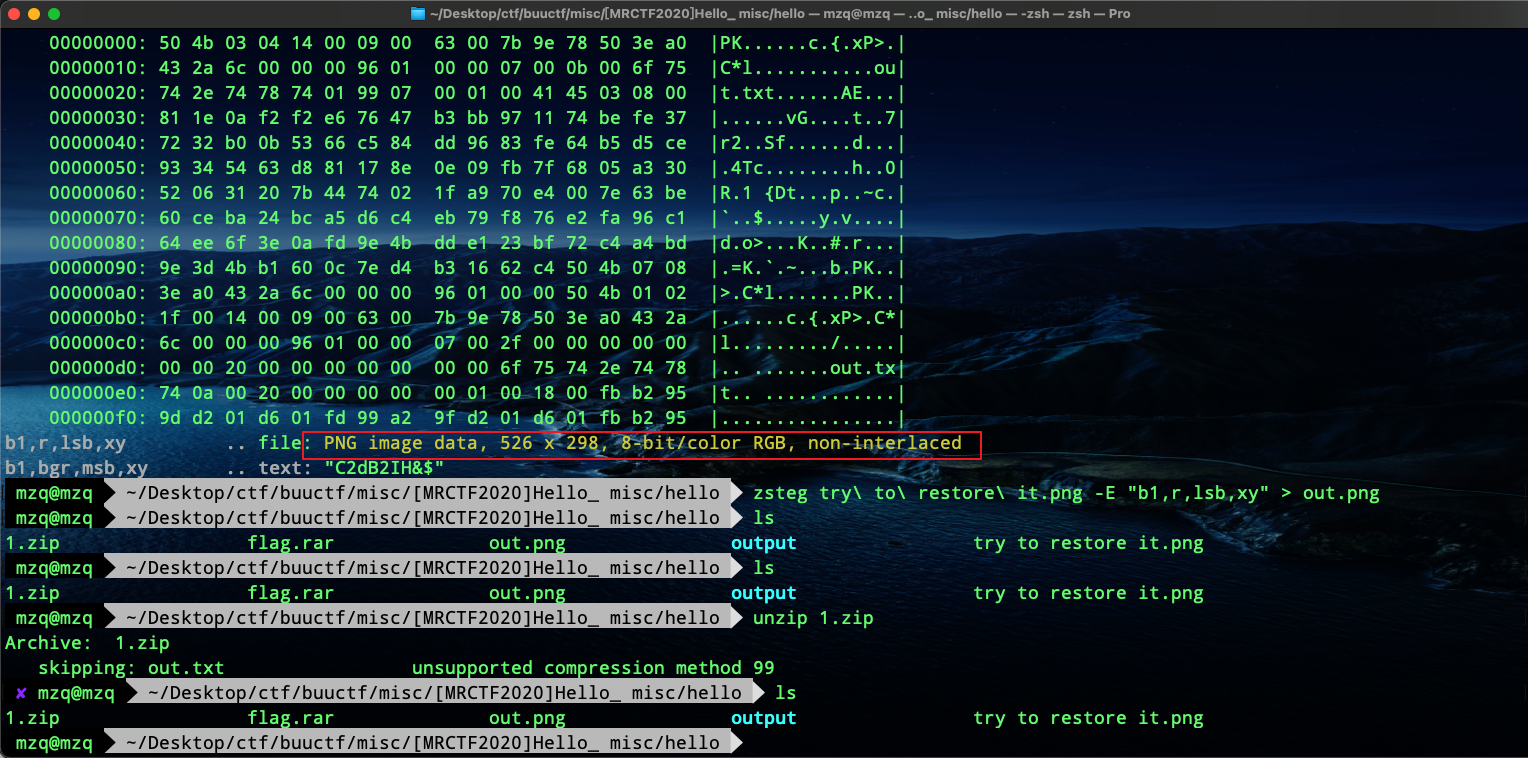The width and height of the screenshot is (1528, 758).
Task: Click 'unsupported compression method 99' message
Action: (x=593, y=668)
